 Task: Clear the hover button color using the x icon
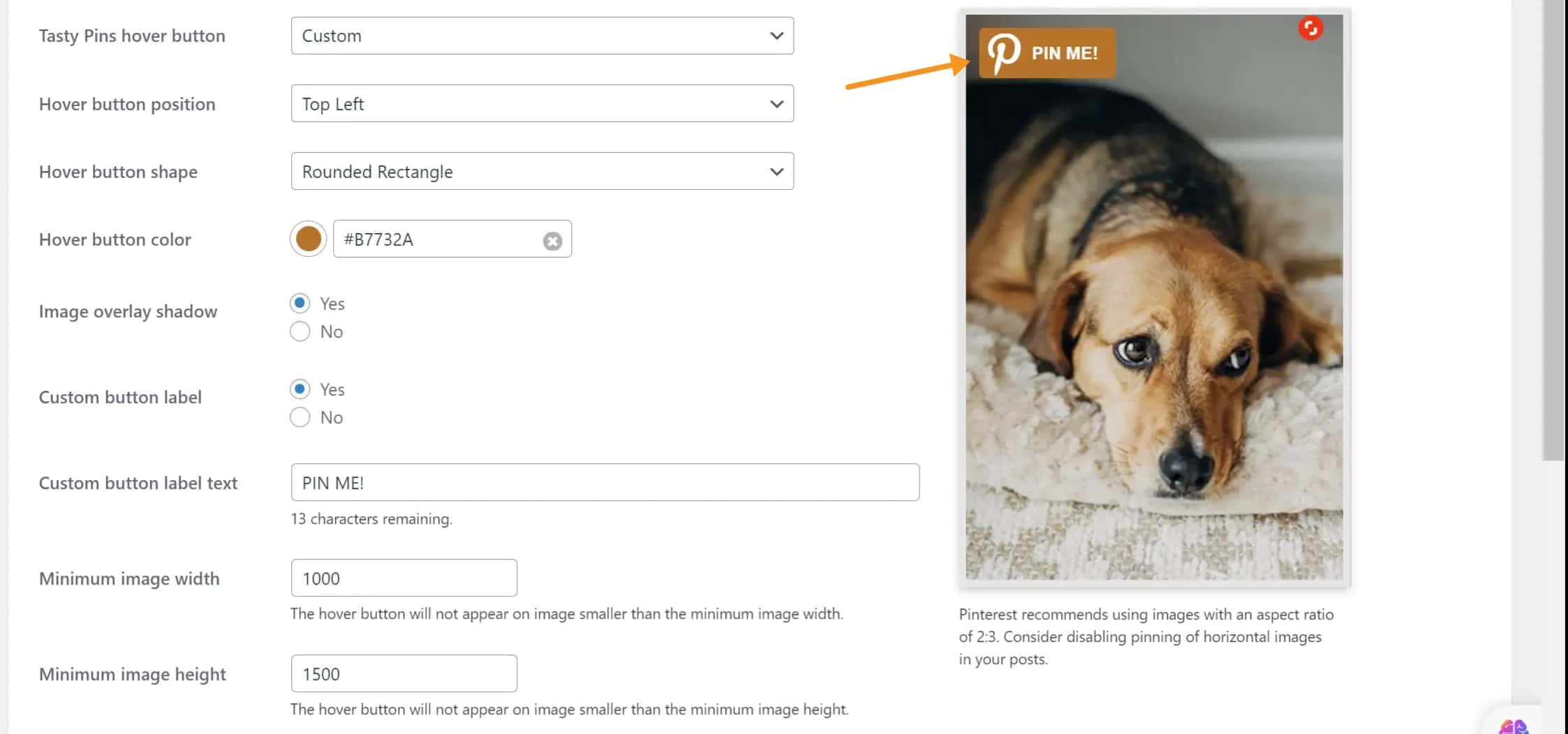(x=552, y=241)
